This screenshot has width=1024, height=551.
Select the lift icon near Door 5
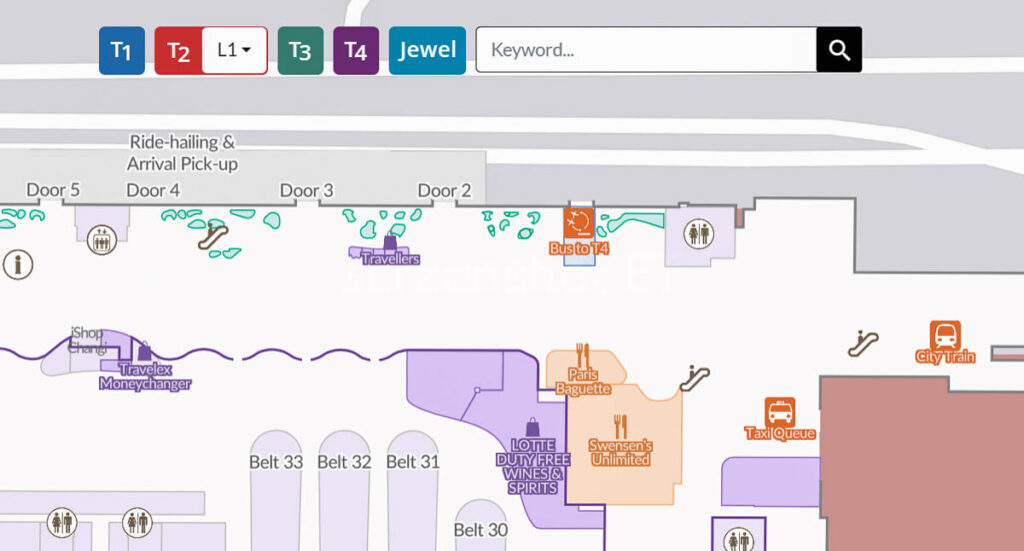pos(102,240)
